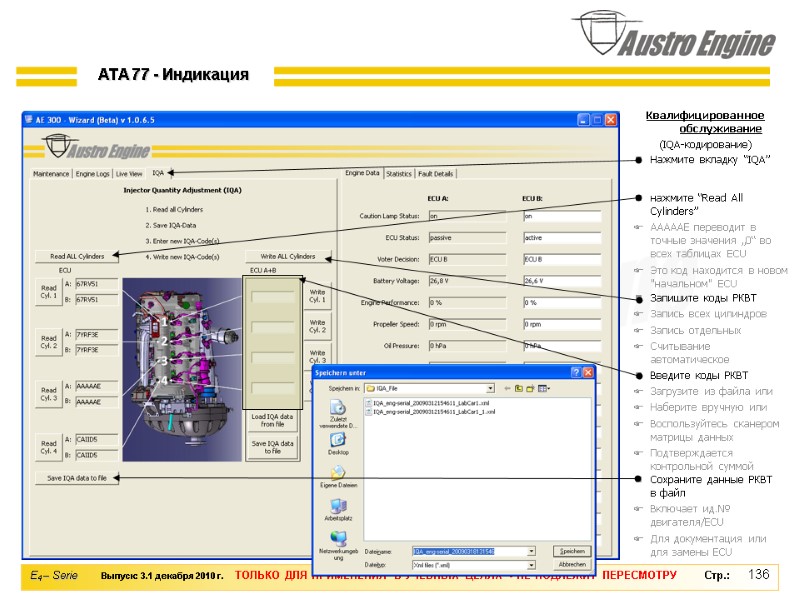The height and width of the screenshot is (600, 800).
Task: Switch to the Engine Logs tab
Action: pos(92,174)
